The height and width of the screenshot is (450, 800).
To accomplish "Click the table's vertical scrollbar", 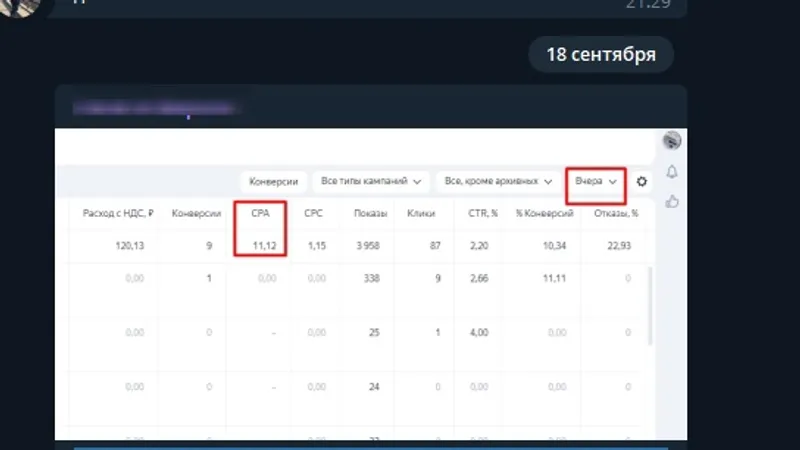I will [650, 306].
